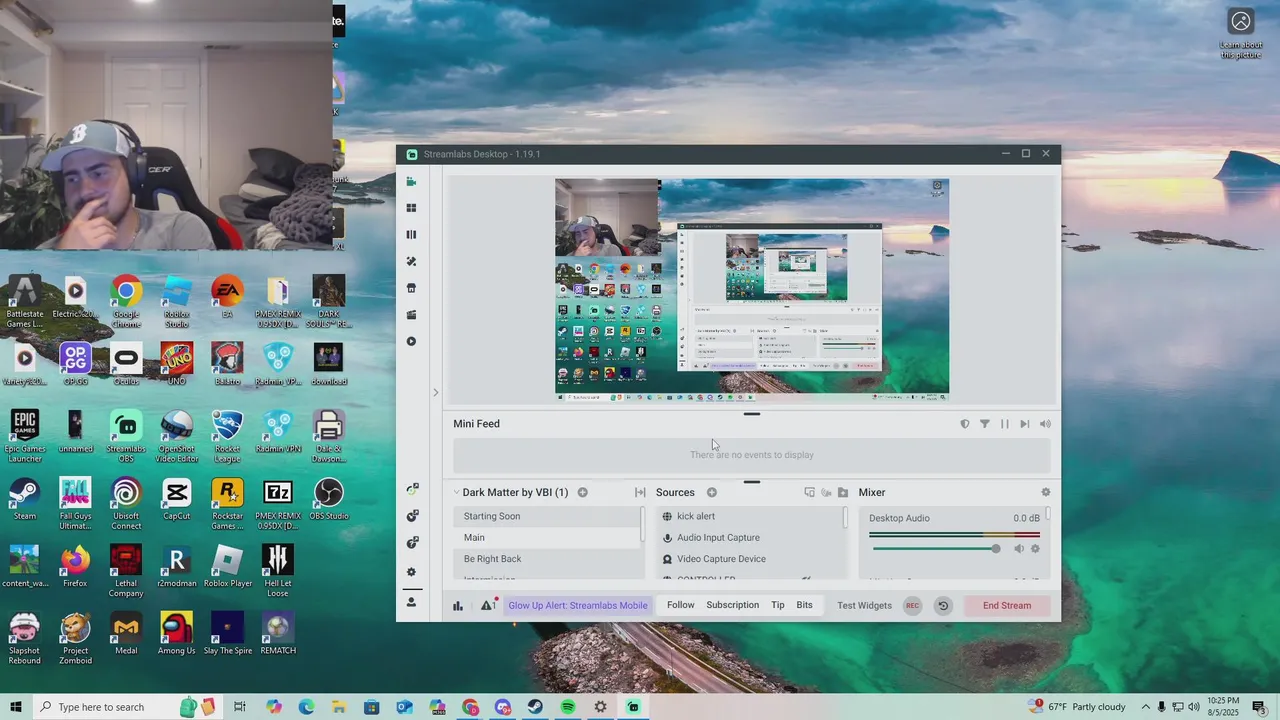Select the Main scene

click(547, 537)
